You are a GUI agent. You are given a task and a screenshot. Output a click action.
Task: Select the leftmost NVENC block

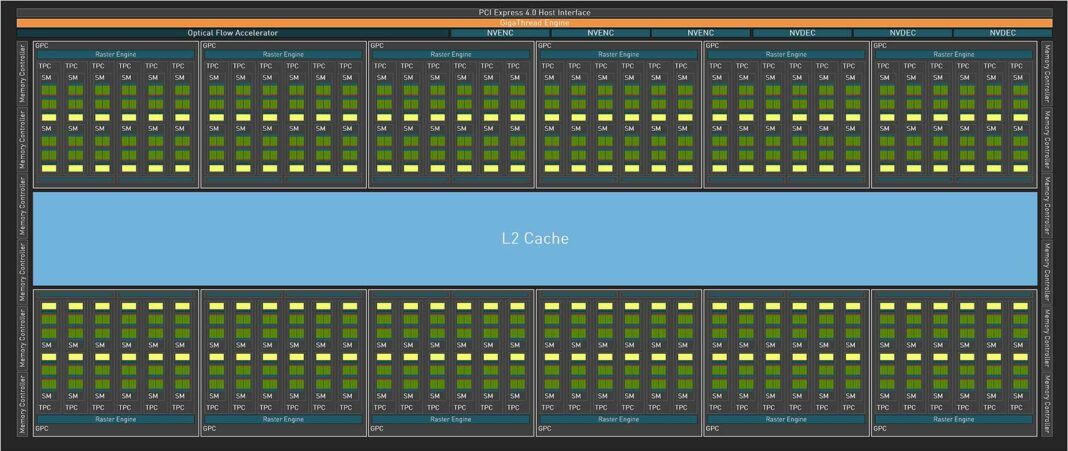coord(500,33)
